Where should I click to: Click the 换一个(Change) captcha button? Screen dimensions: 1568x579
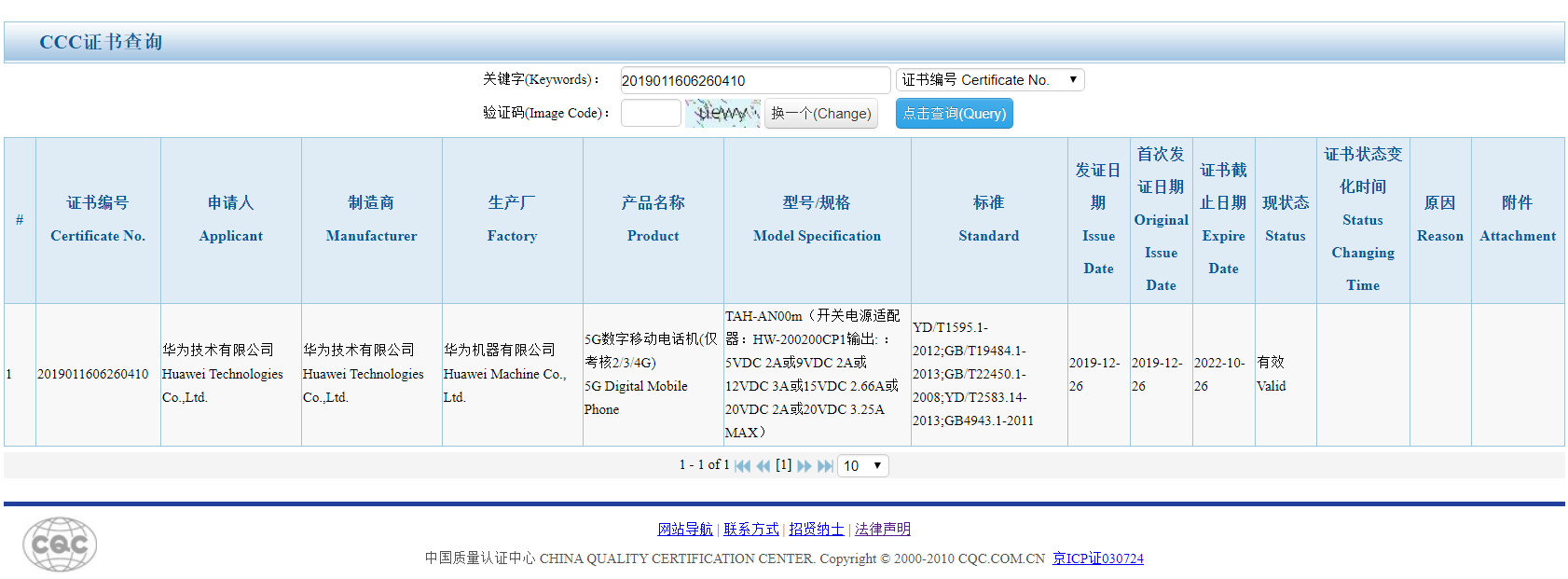tap(821, 114)
